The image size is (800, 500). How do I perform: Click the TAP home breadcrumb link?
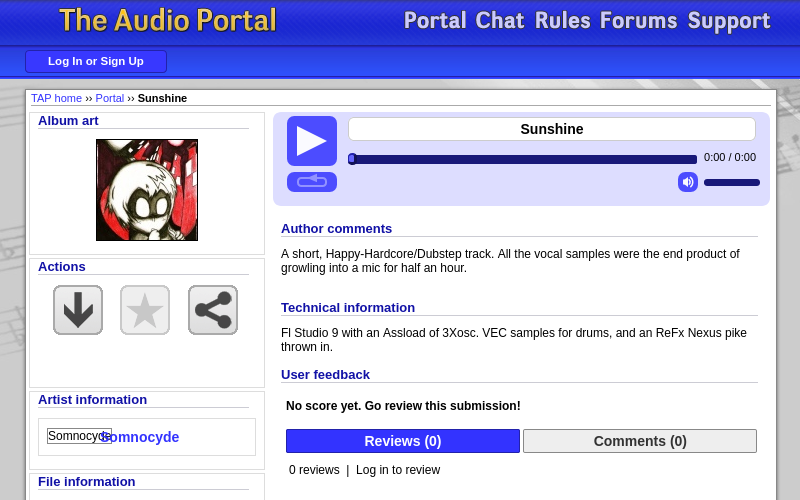coord(56,98)
